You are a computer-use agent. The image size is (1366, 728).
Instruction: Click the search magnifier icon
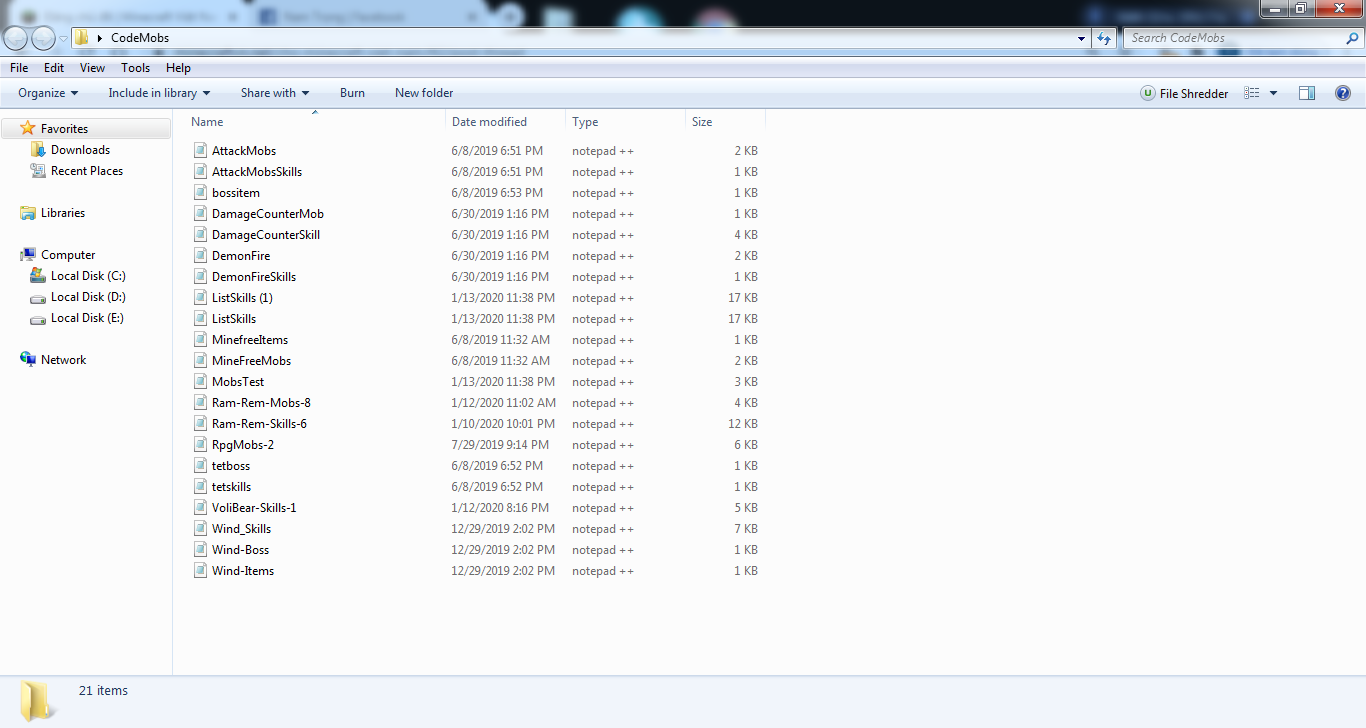1353,38
